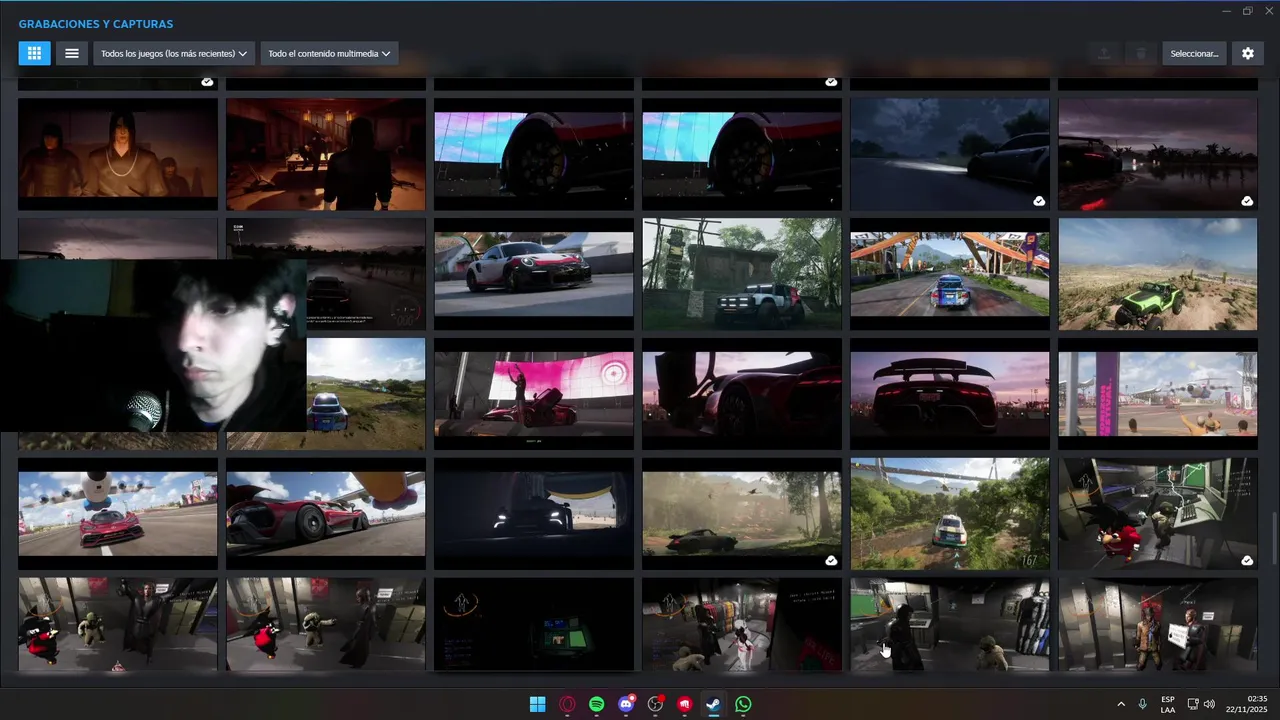Open the settings gear in Grabaciones y Capturas

click(1248, 53)
